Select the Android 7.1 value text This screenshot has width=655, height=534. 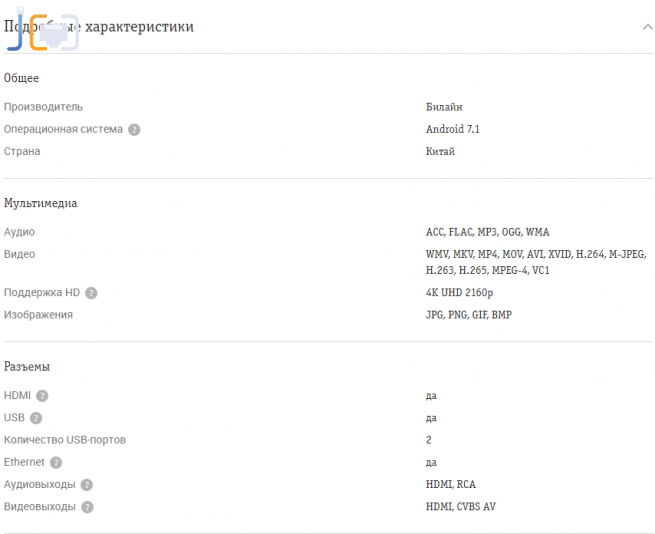pyautogui.click(x=453, y=129)
